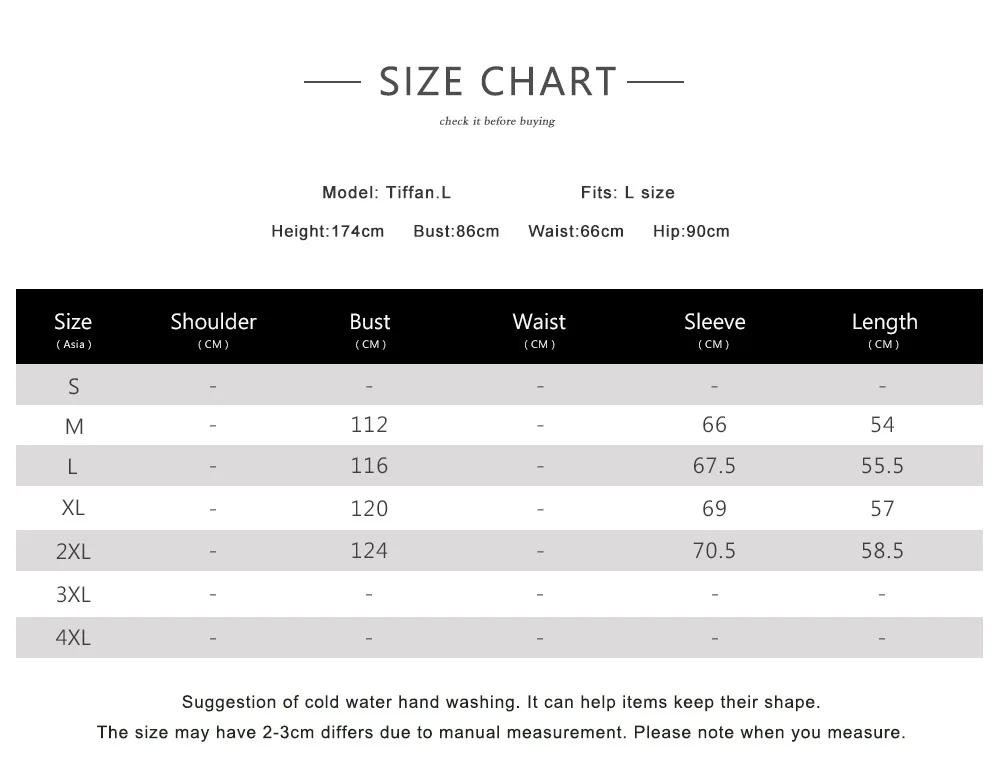Click the Waist column header
Viewport: 1000px width, 780px height.
539,328
